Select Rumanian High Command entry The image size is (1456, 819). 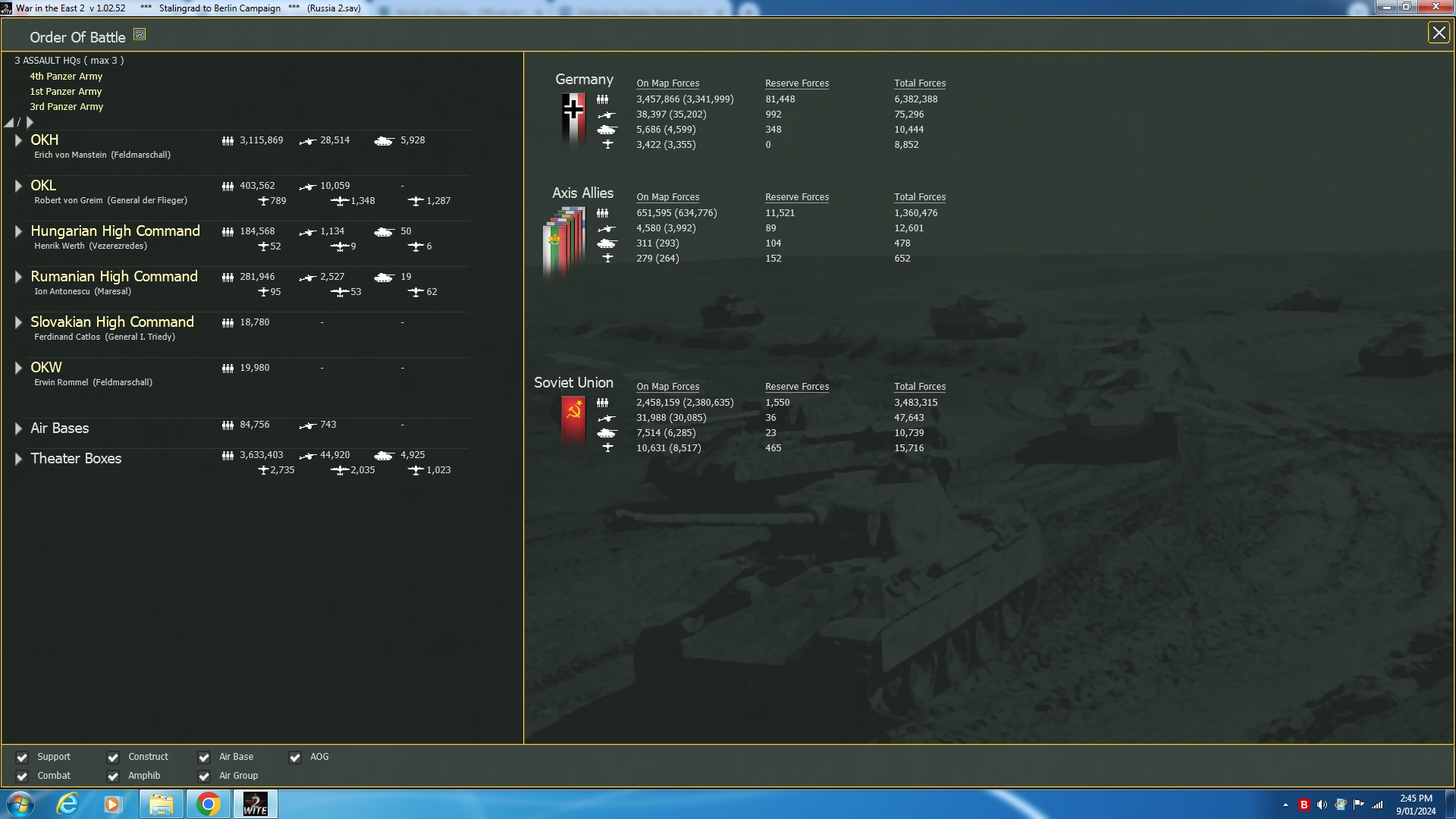pos(114,277)
